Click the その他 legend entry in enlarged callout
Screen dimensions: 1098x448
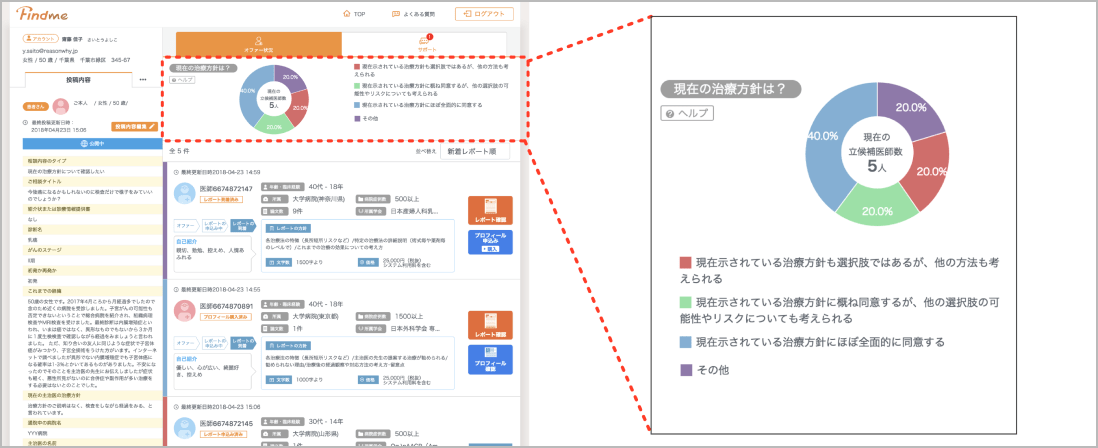[x=706, y=369]
